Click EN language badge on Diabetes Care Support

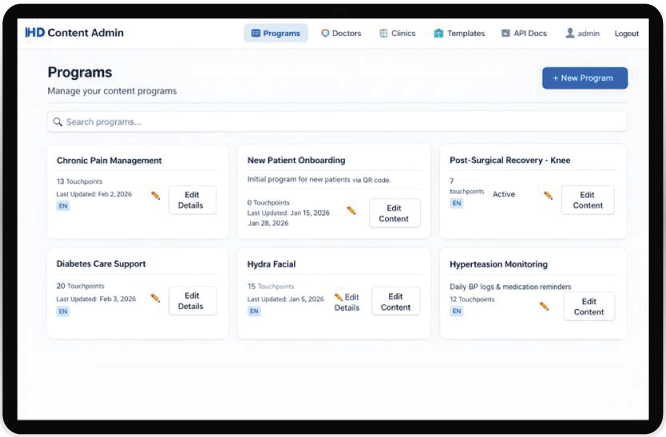coord(63,311)
